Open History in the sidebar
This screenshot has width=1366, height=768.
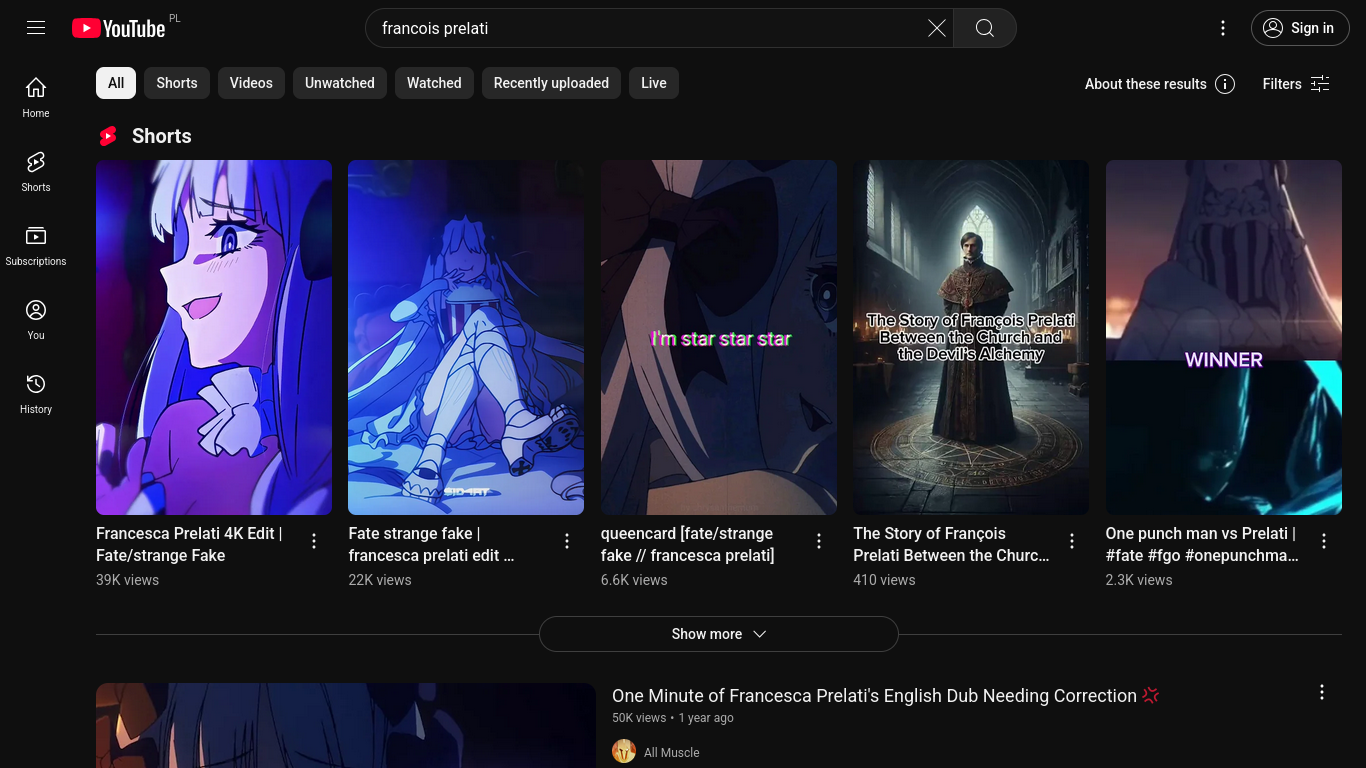click(x=36, y=393)
